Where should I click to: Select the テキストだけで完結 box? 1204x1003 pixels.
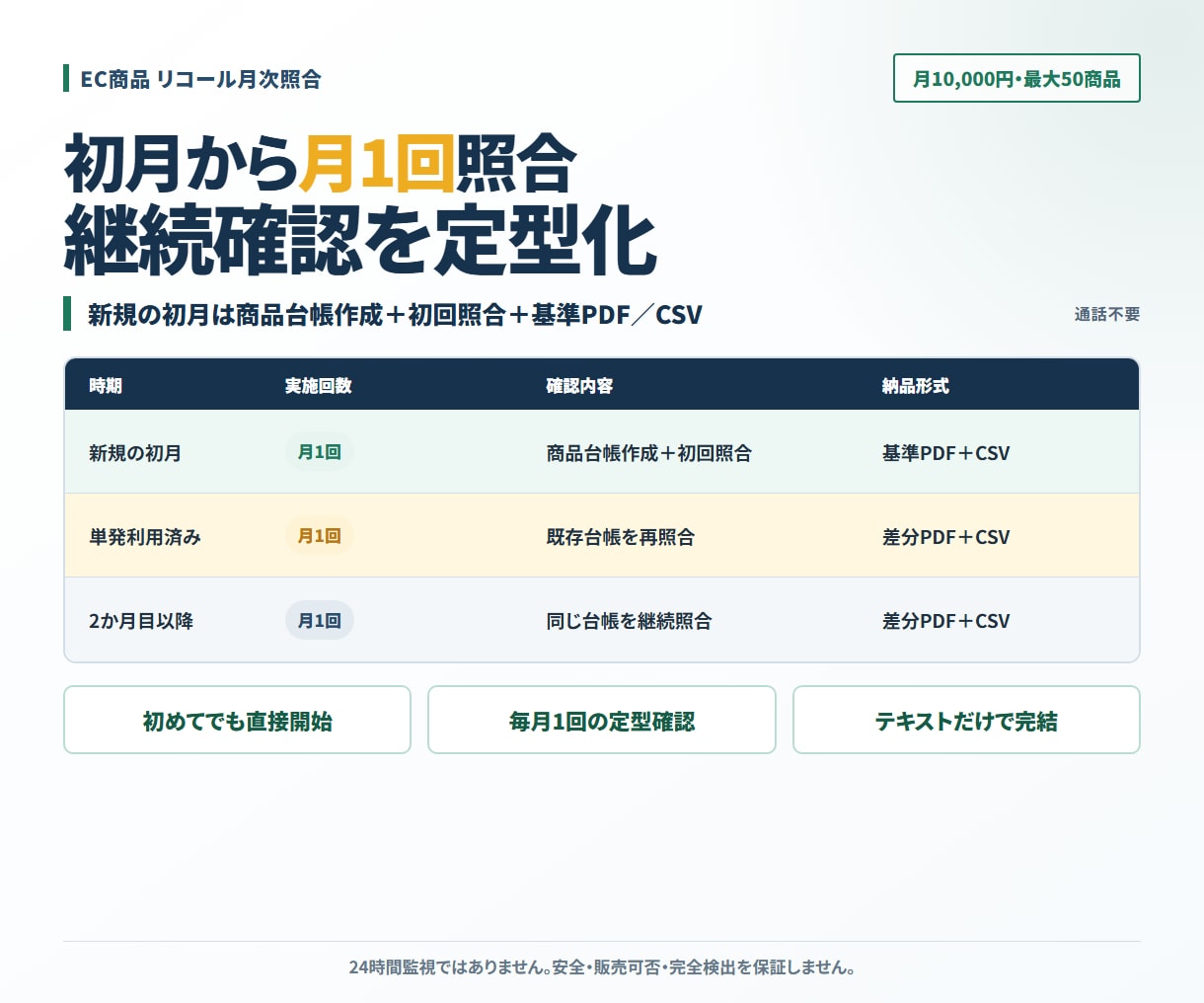(966, 720)
